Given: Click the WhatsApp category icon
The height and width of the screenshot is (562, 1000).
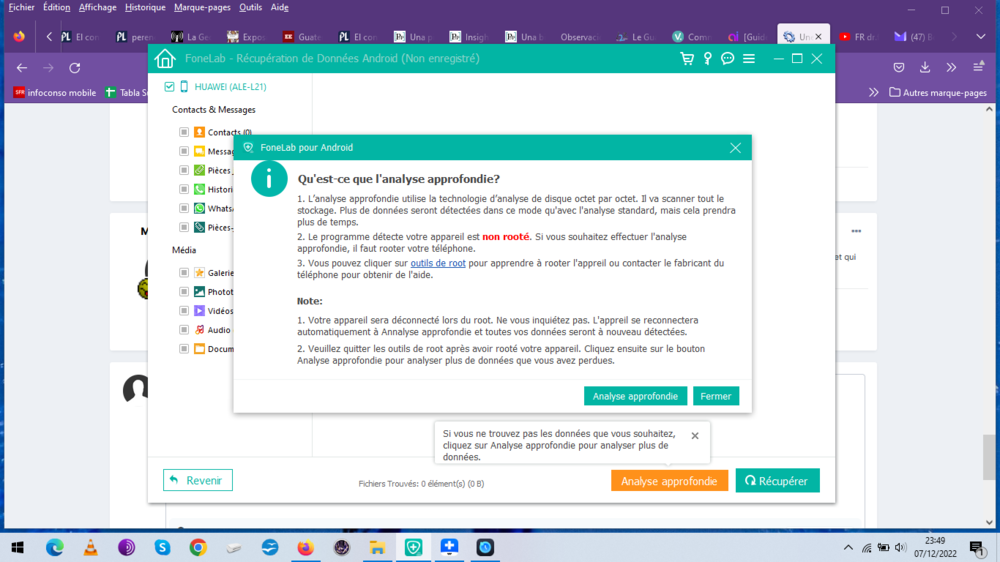Looking at the screenshot, I should click(200, 209).
